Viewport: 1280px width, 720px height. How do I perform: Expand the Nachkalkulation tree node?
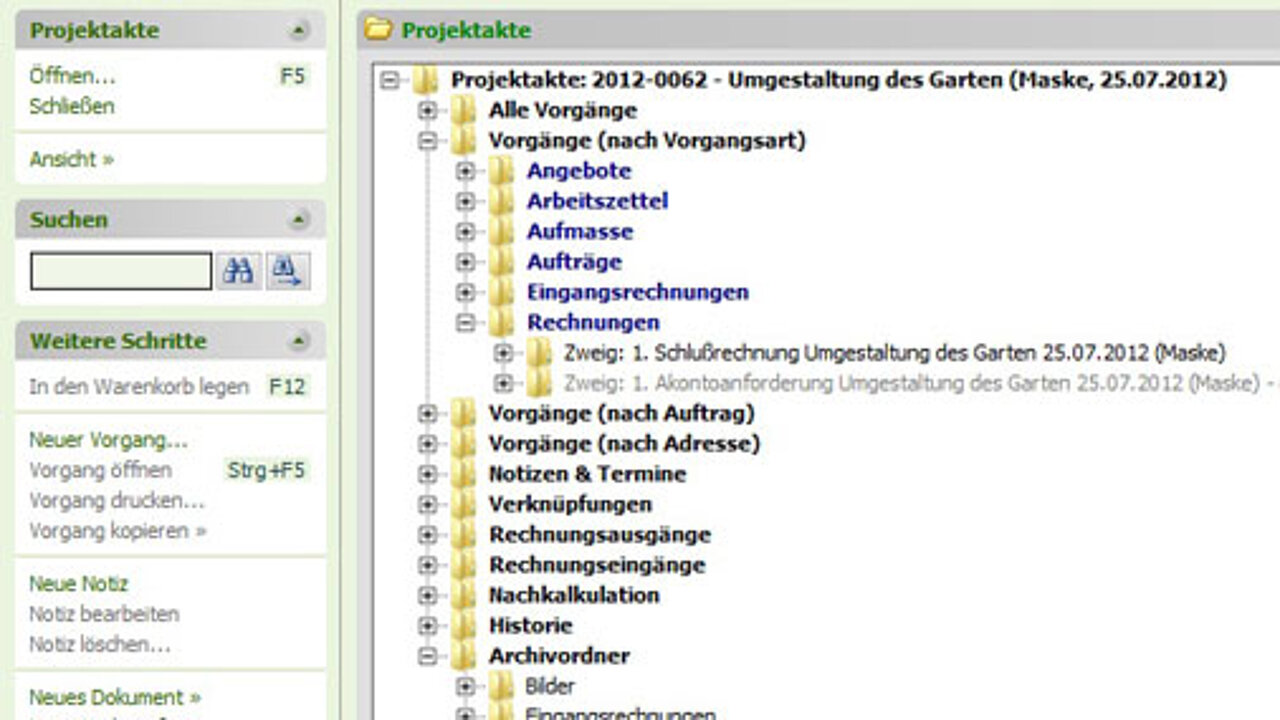(x=428, y=595)
